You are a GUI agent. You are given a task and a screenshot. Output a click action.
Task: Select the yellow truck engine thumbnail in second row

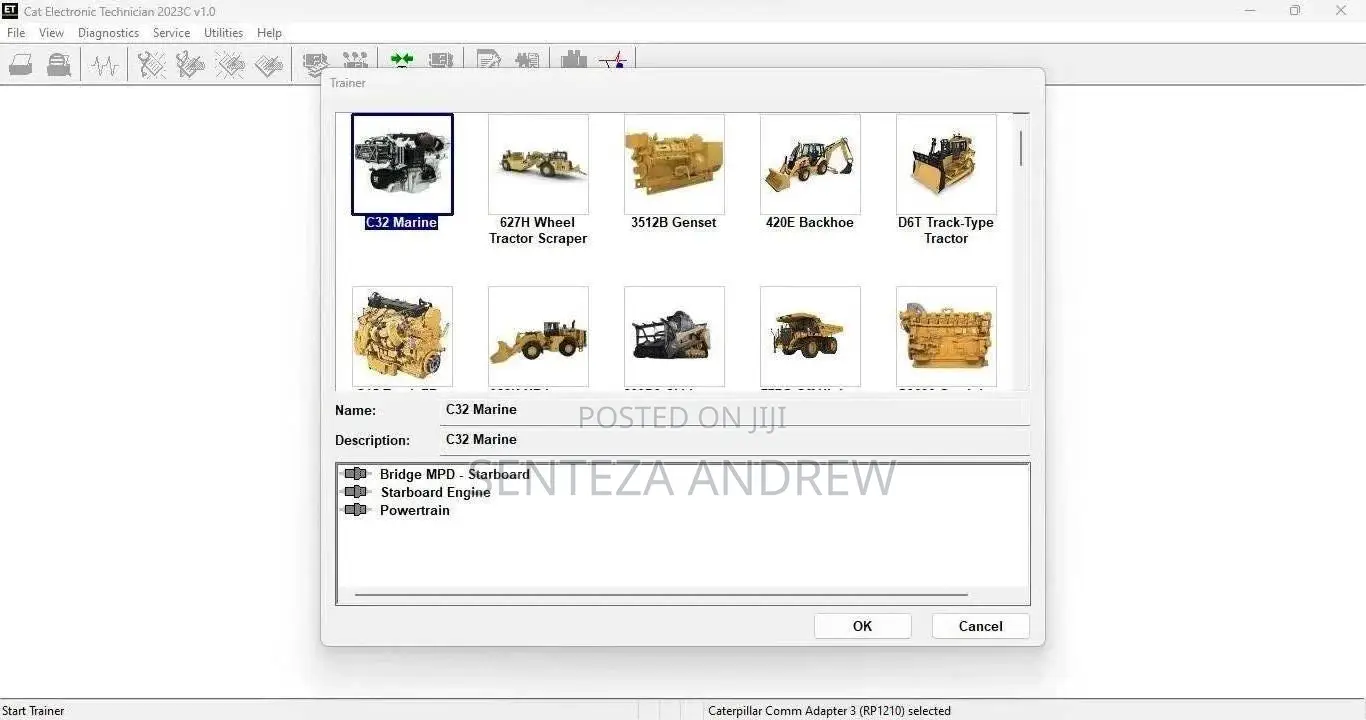(x=402, y=337)
